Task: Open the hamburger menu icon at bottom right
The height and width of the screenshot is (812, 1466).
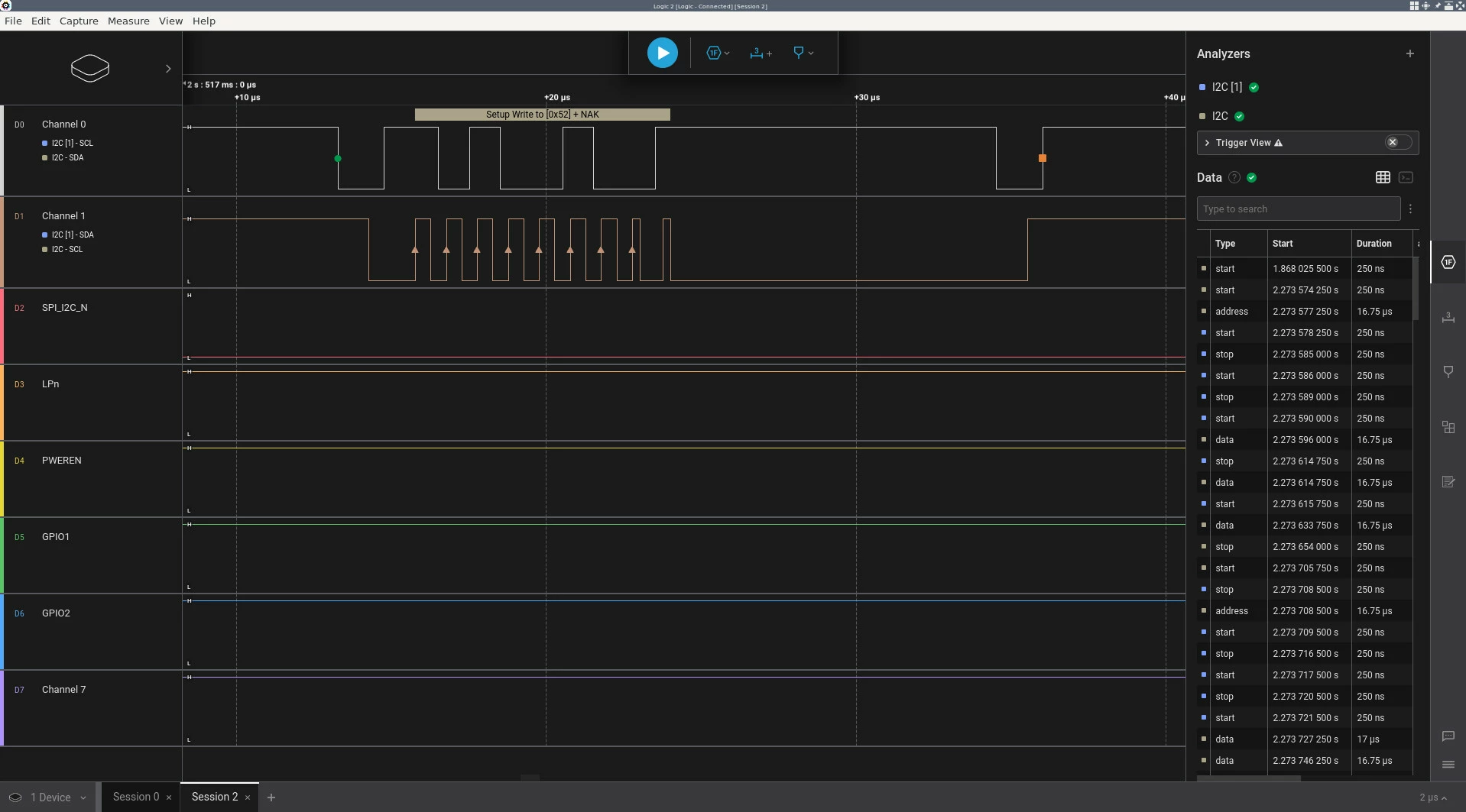Action: click(x=1448, y=764)
